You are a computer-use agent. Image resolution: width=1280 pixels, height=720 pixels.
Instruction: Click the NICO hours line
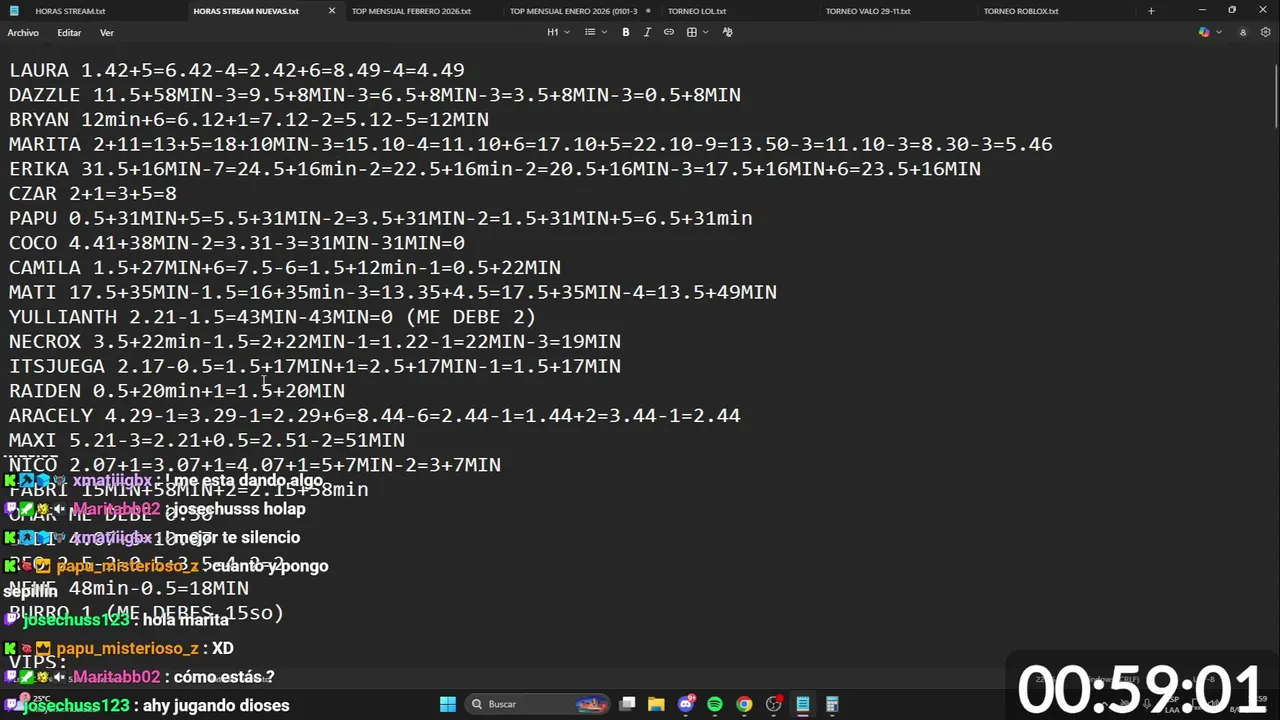(x=255, y=465)
